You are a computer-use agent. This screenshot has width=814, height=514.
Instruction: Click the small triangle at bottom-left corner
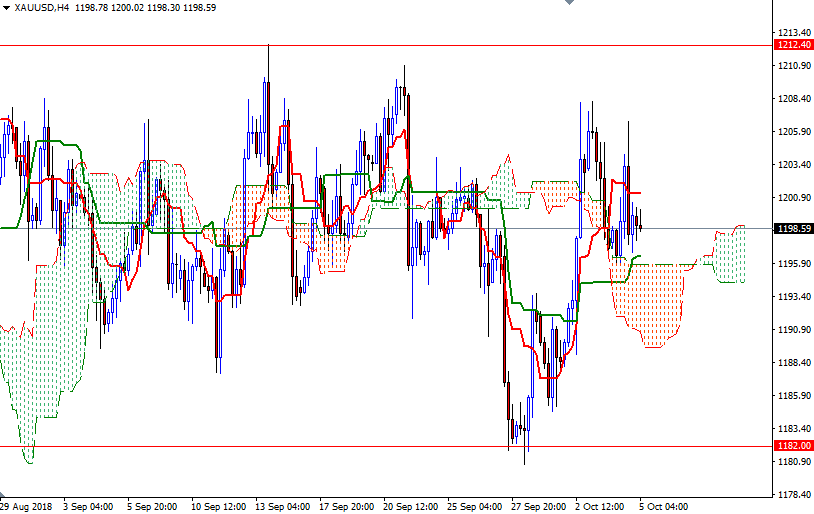(4, 499)
